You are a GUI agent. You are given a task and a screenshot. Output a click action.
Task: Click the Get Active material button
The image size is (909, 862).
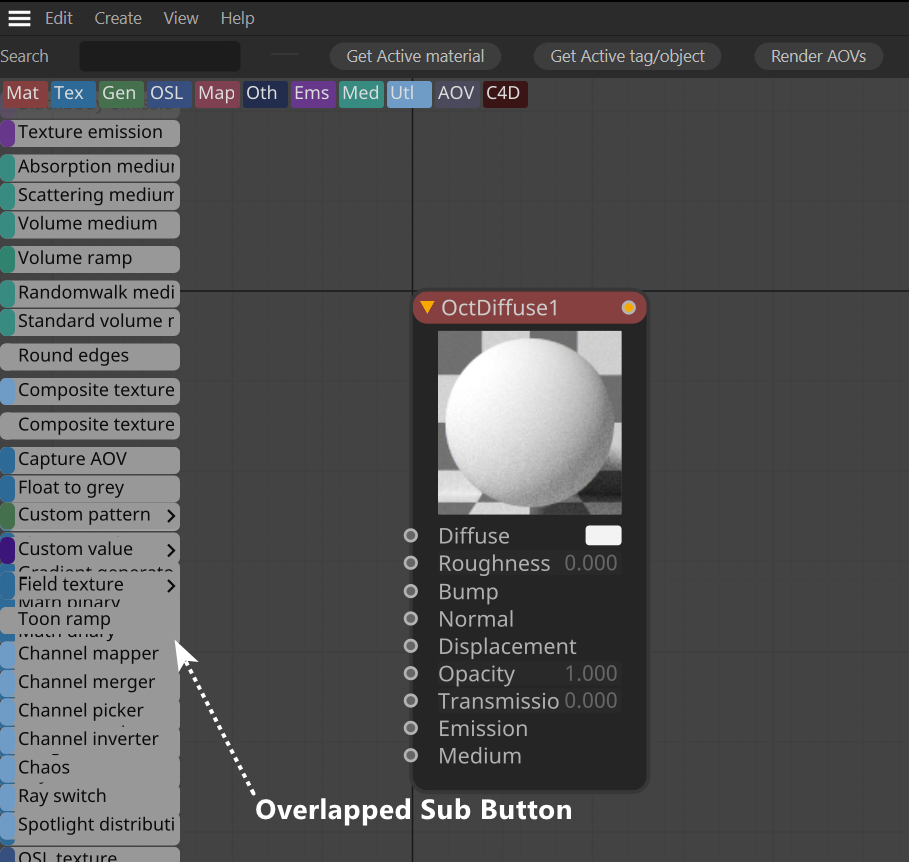(415, 56)
